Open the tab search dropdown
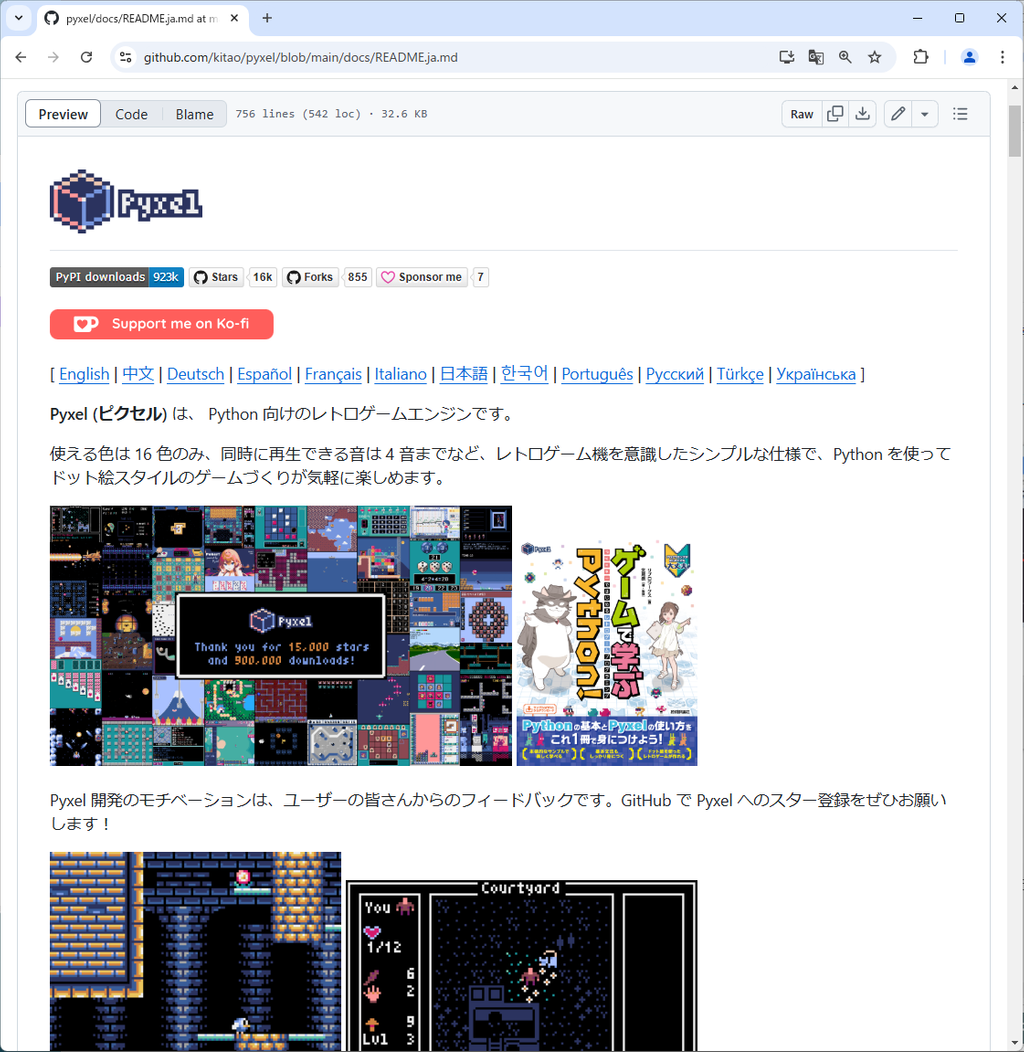Image resolution: width=1024 pixels, height=1052 pixels. tap(18, 18)
